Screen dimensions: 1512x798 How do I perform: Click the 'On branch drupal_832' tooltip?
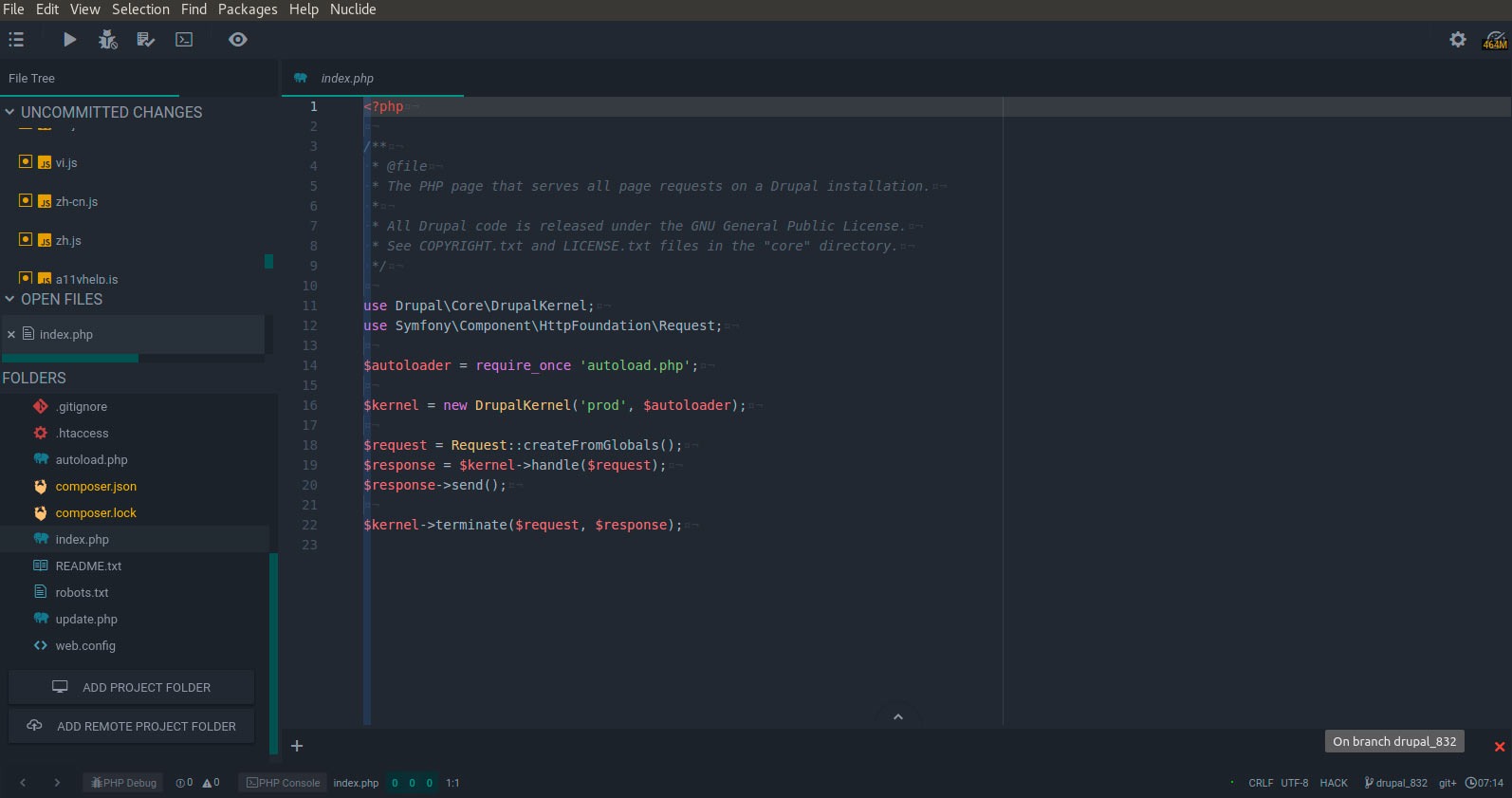(x=1394, y=741)
